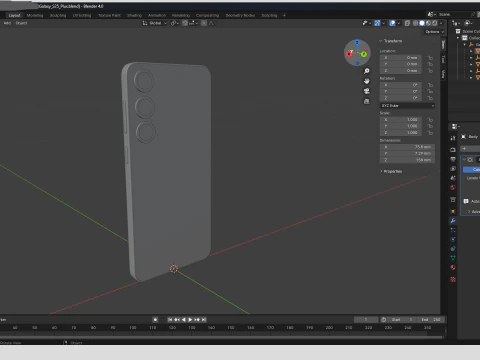Viewport: 480px width, 360px height.
Task: Open the Tool properties tab icon
Action: (453, 138)
